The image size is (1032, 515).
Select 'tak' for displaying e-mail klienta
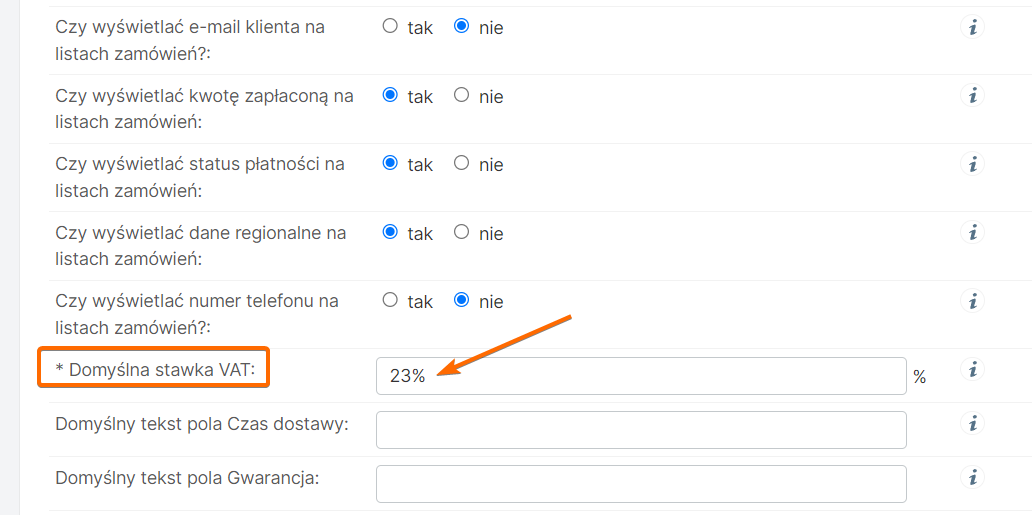coord(391,27)
